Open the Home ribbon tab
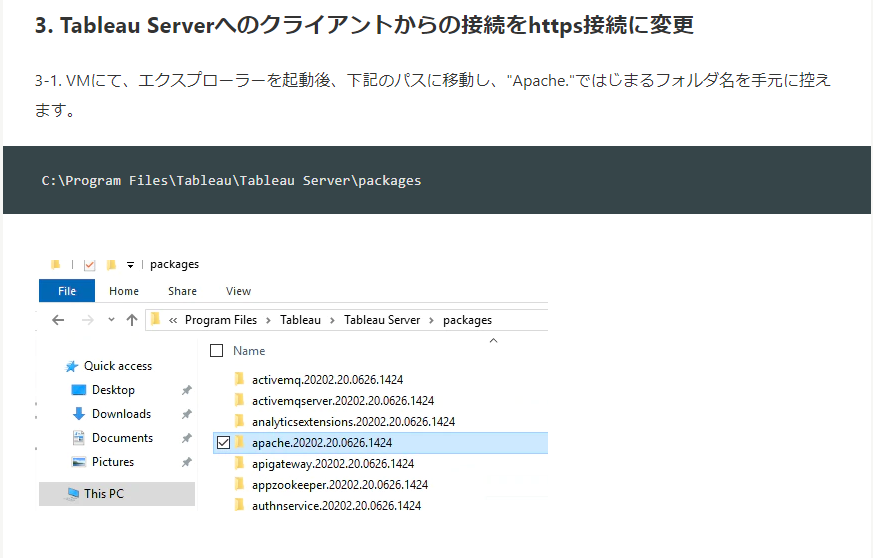 pyautogui.click(x=124, y=291)
